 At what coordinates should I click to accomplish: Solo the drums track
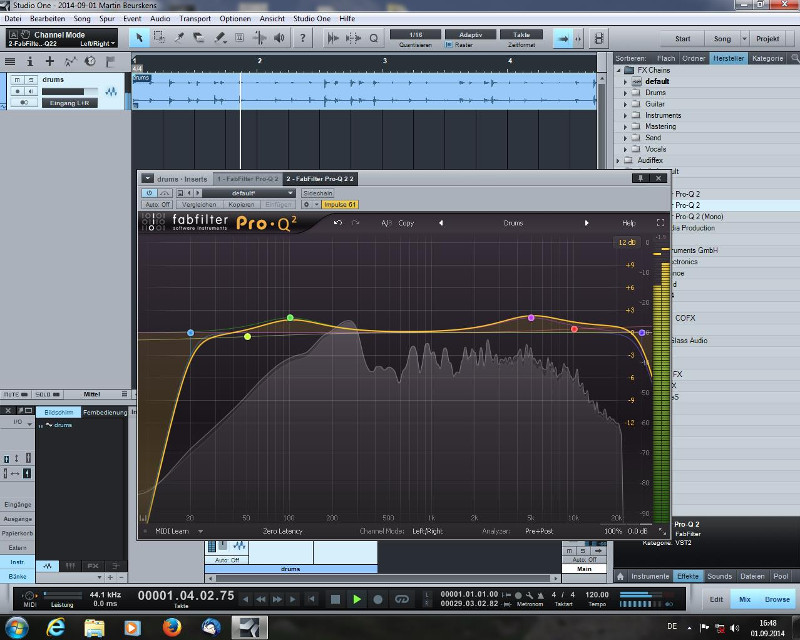tap(31, 80)
